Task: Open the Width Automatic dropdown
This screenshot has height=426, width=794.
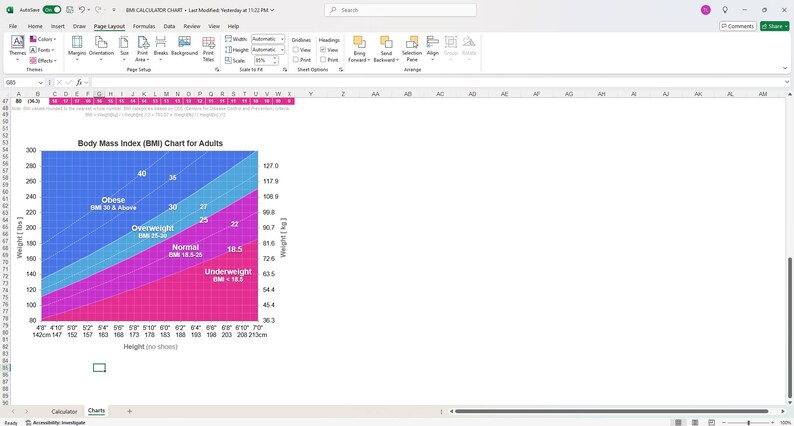Action: (282, 39)
